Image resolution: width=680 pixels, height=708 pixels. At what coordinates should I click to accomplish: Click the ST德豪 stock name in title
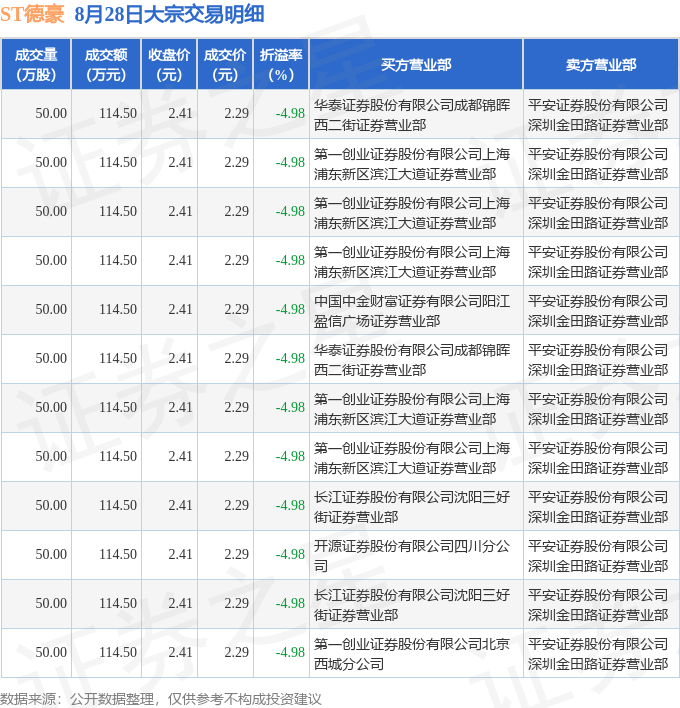pos(32,14)
